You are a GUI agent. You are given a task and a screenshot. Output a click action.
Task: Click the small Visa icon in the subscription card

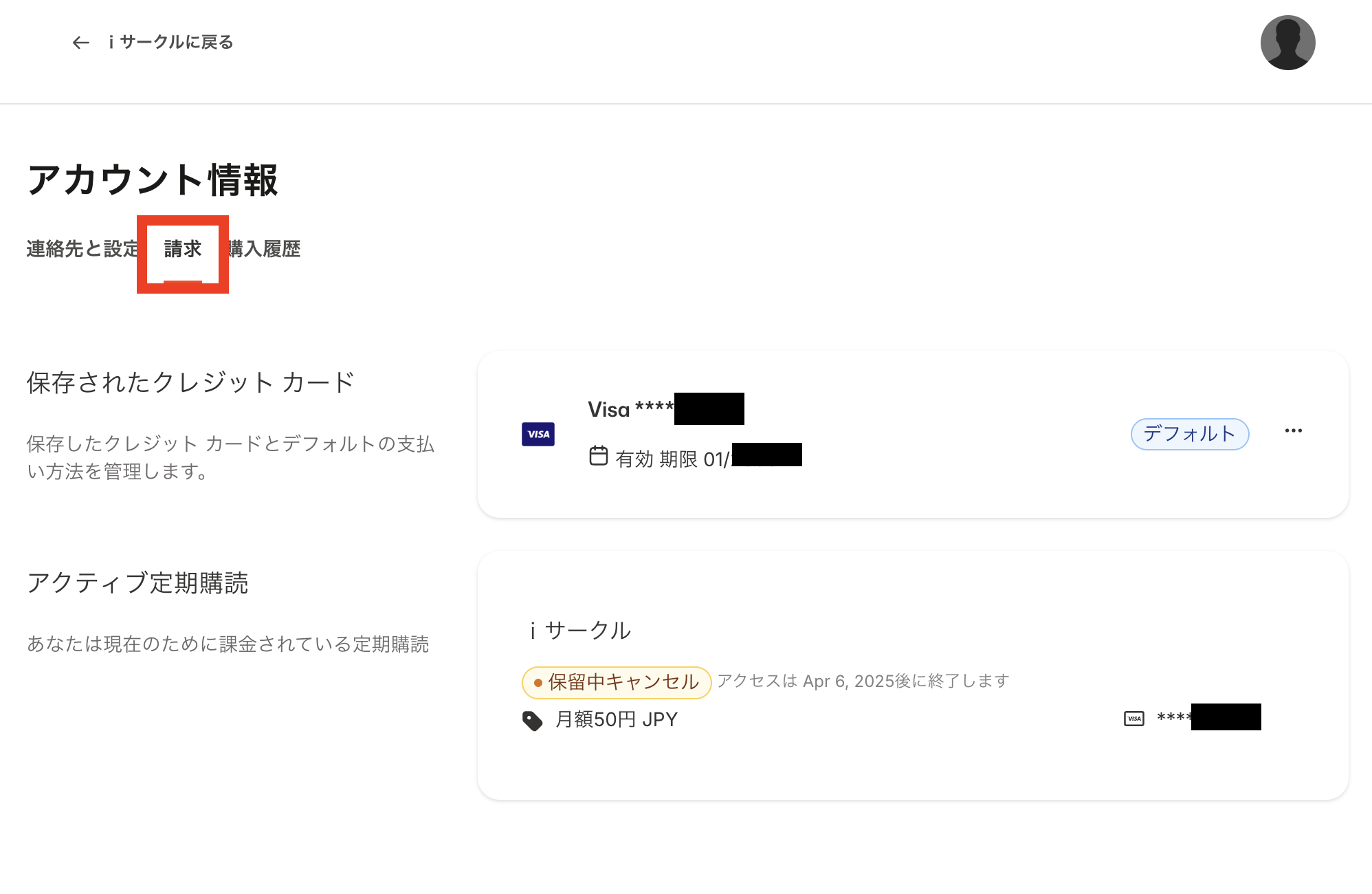pyautogui.click(x=1133, y=717)
